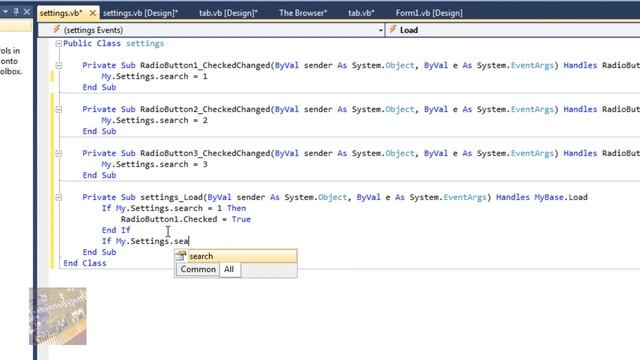Collapse the RadioButton1_CheckedChanged sub

[x=58, y=65]
